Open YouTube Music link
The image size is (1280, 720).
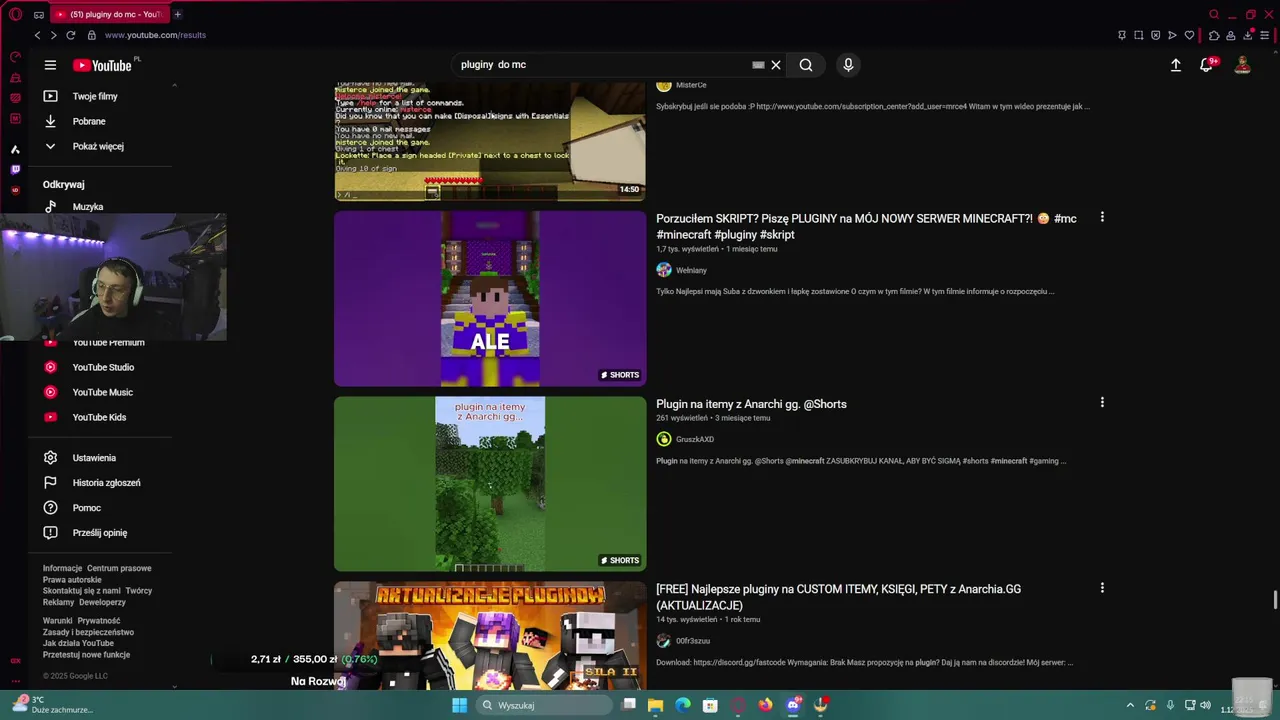pyautogui.click(x=102, y=392)
